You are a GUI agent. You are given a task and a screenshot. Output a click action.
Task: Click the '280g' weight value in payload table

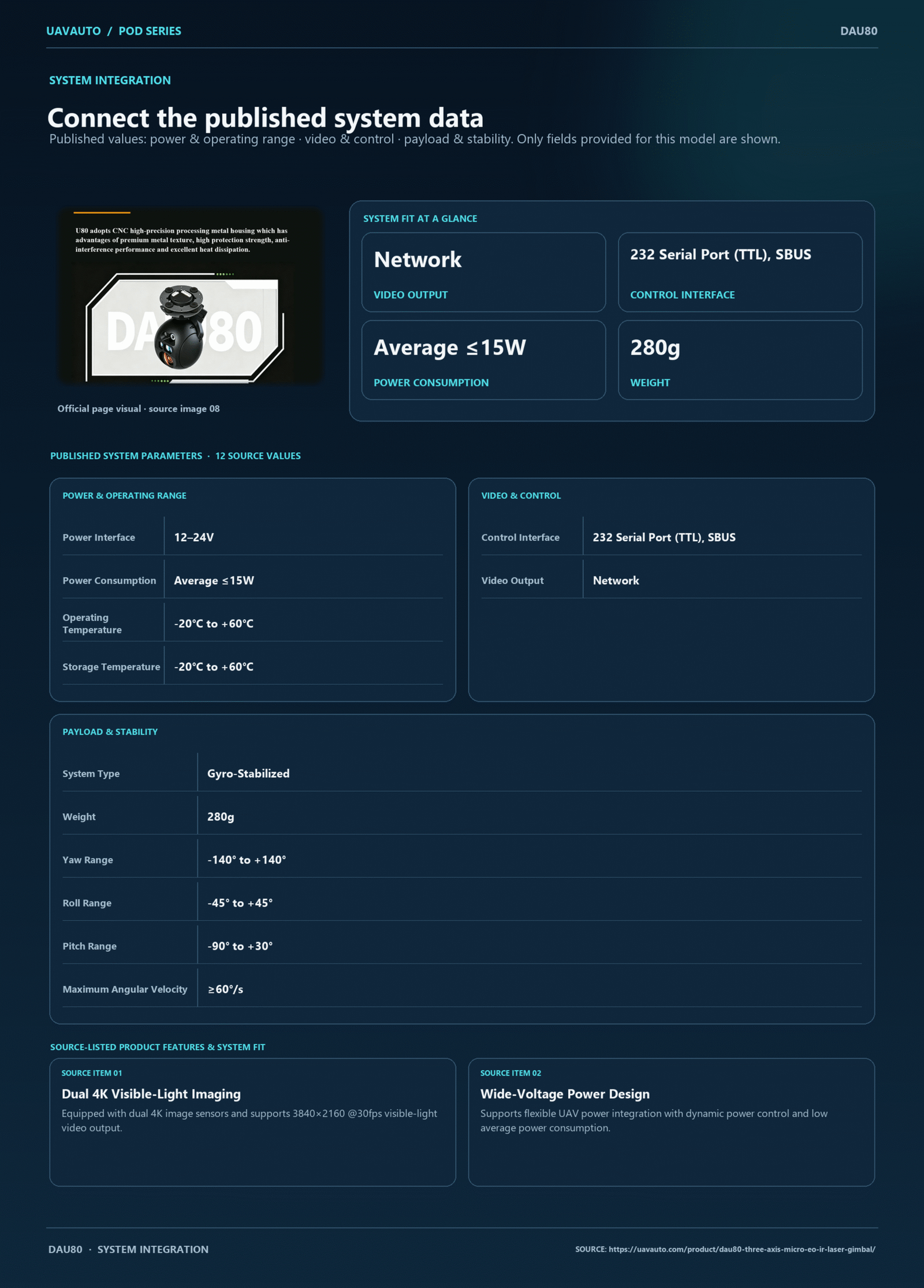(x=221, y=817)
